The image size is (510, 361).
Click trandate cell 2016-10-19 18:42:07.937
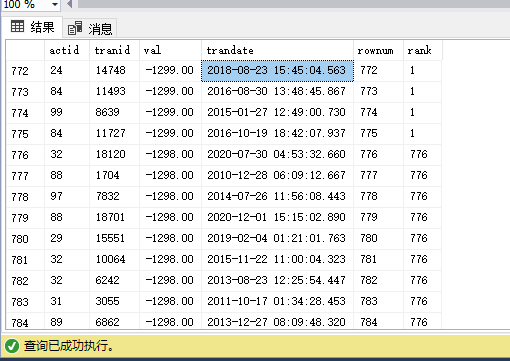(x=277, y=134)
